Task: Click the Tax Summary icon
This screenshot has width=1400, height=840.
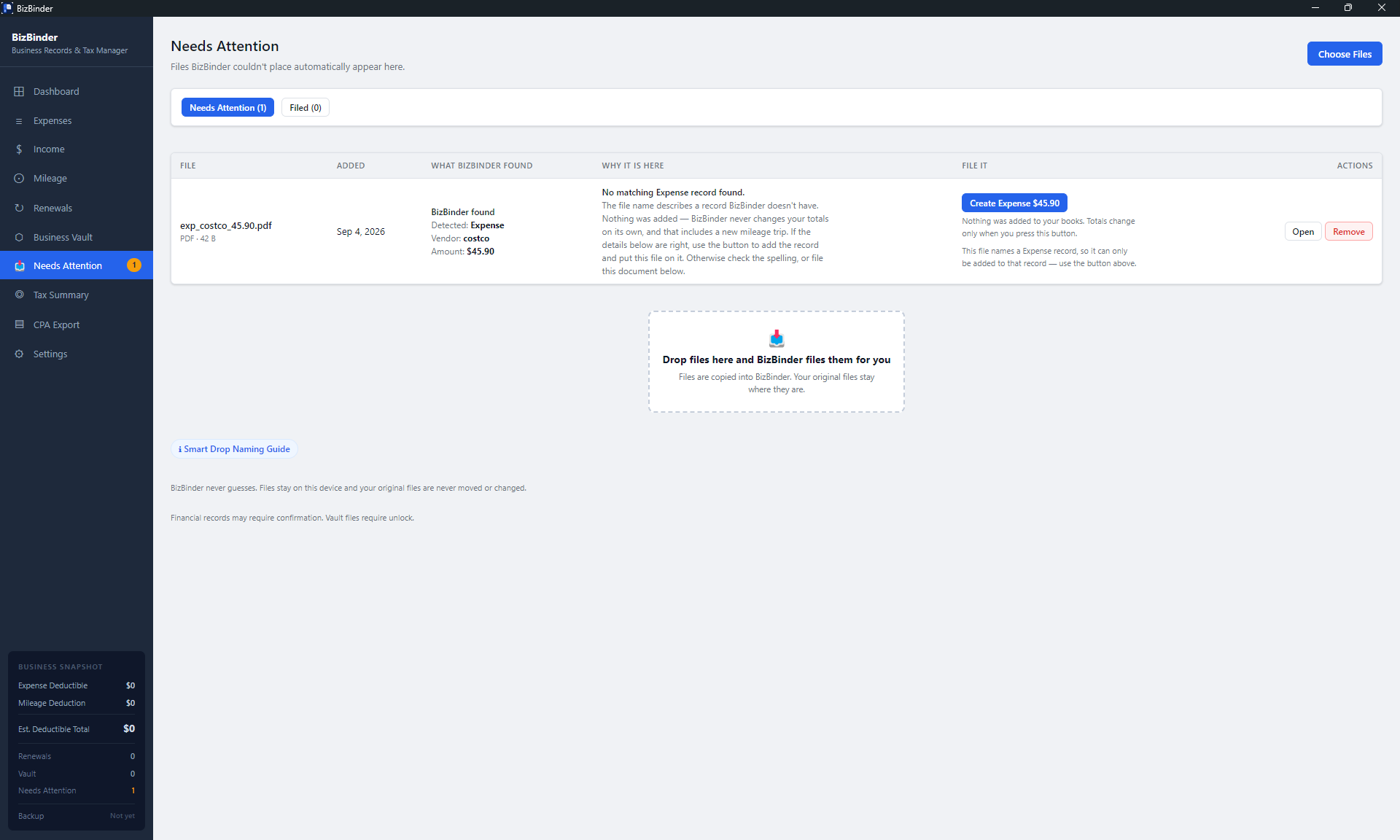Action: 19,295
